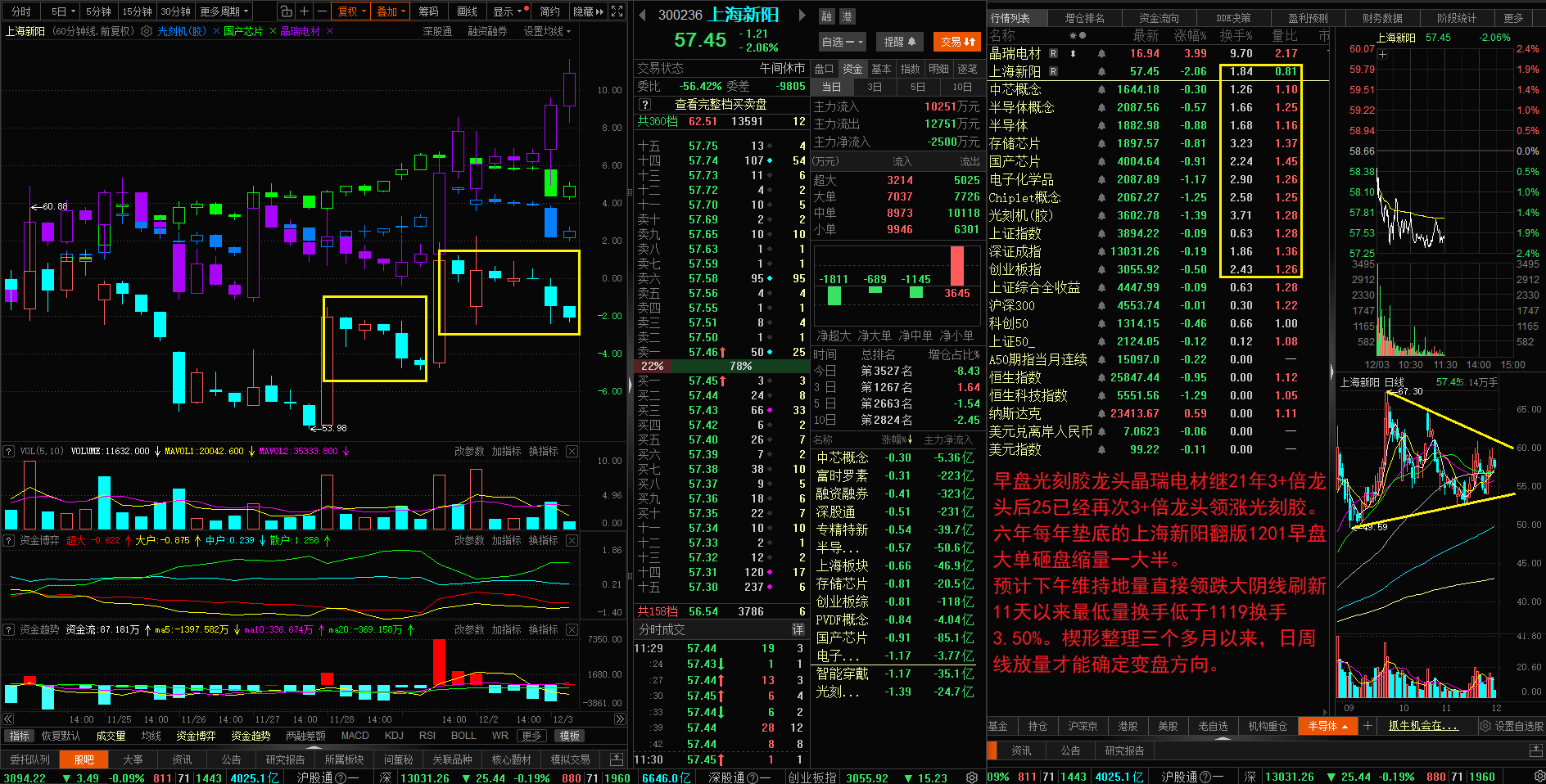Click plus icon on intraday mini chart
Screen dimensions: 1546x784
[x=1383, y=55]
